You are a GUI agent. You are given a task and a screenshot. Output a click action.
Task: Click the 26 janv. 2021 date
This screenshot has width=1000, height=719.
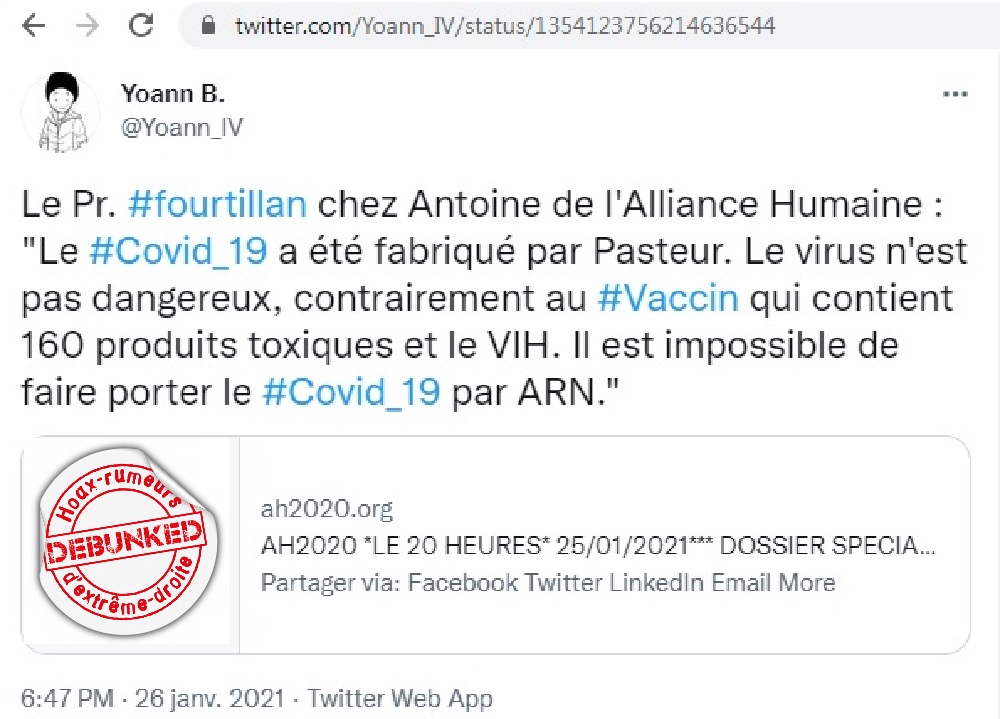tap(210, 699)
